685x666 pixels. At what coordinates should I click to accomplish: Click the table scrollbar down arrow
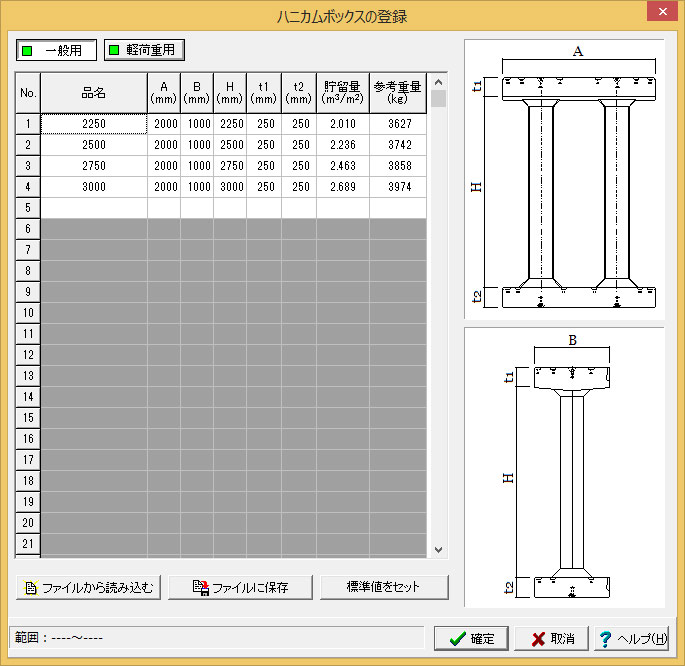coord(439,550)
